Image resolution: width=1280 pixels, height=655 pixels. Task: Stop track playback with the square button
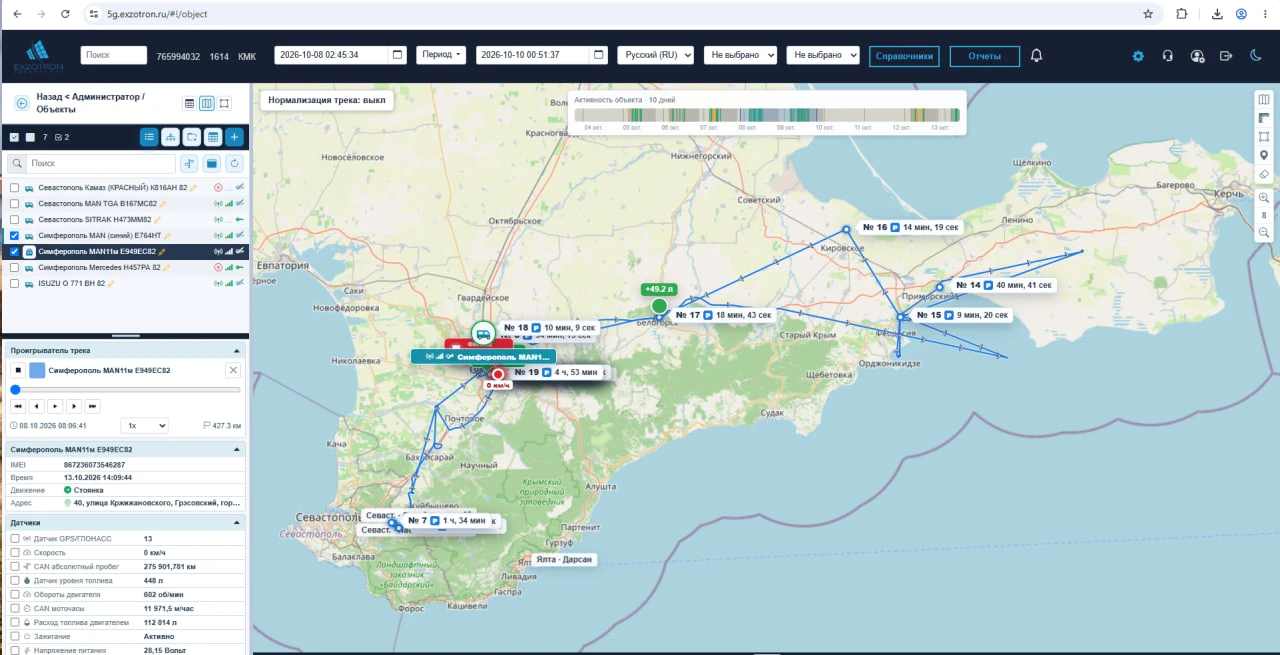coord(17,371)
